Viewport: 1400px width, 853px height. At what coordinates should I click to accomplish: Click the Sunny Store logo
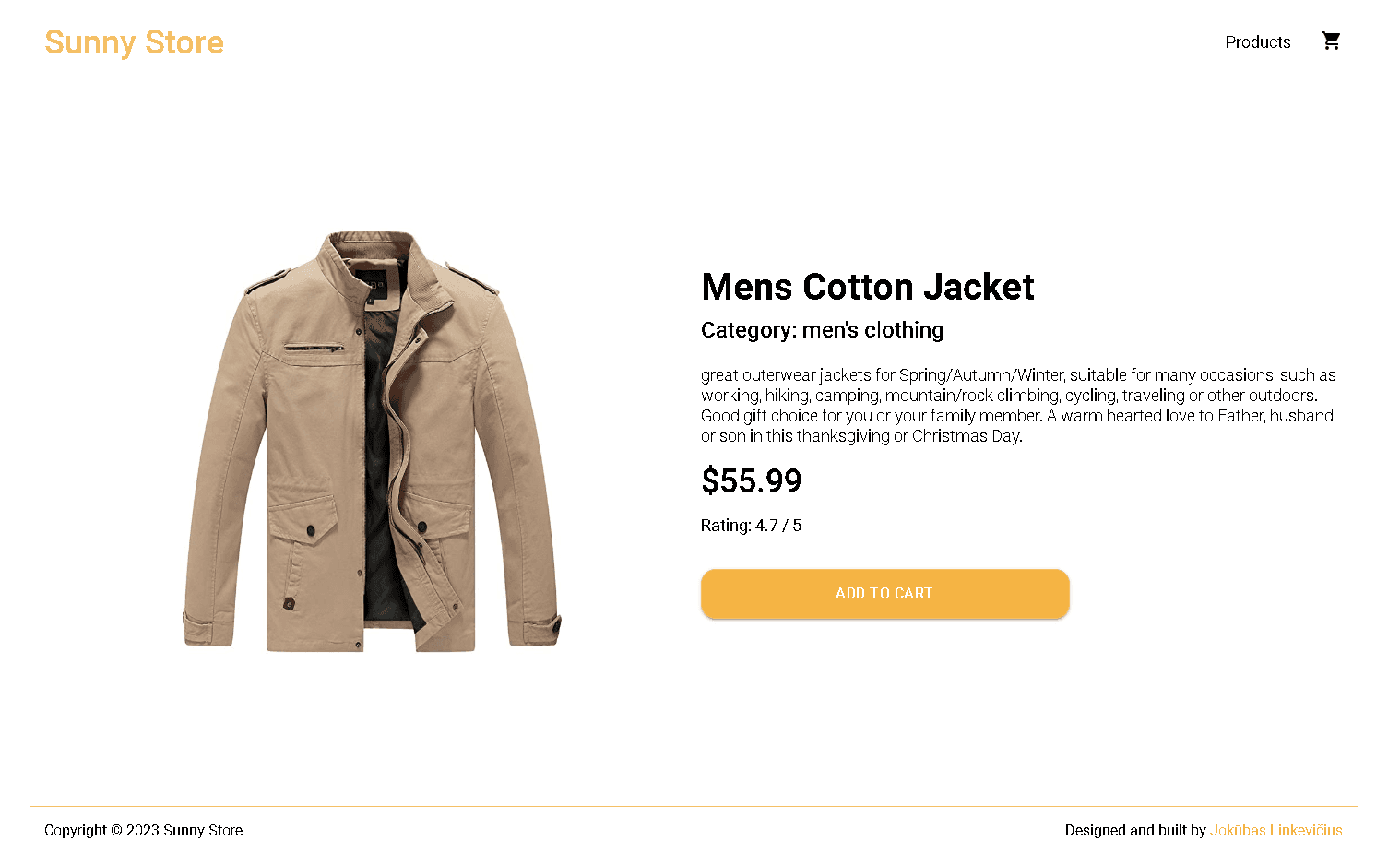point(134,42)
